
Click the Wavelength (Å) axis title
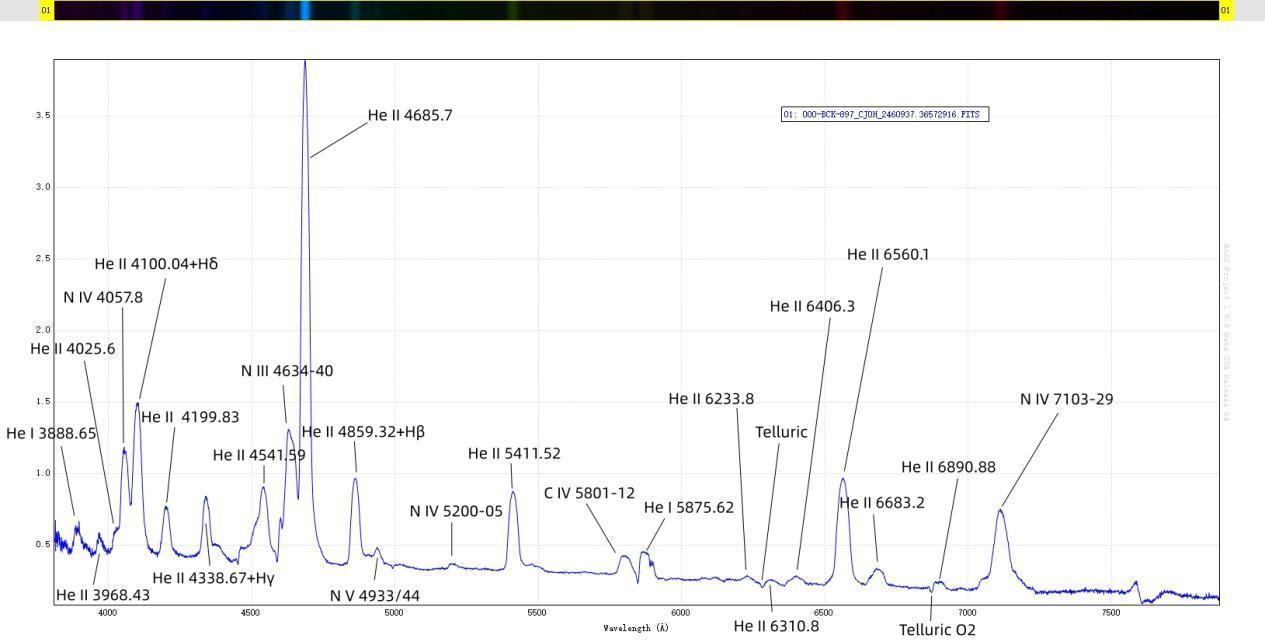[635, 628]
